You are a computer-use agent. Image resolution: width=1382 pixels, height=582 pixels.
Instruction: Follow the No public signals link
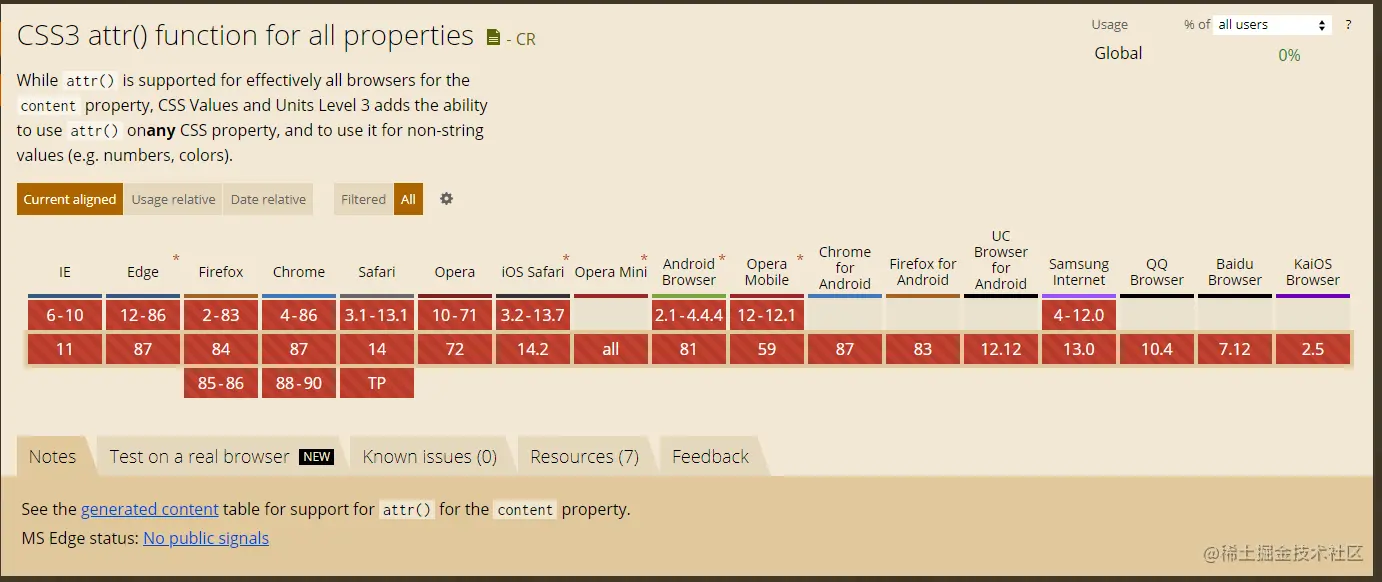click(x=206, y=538)
